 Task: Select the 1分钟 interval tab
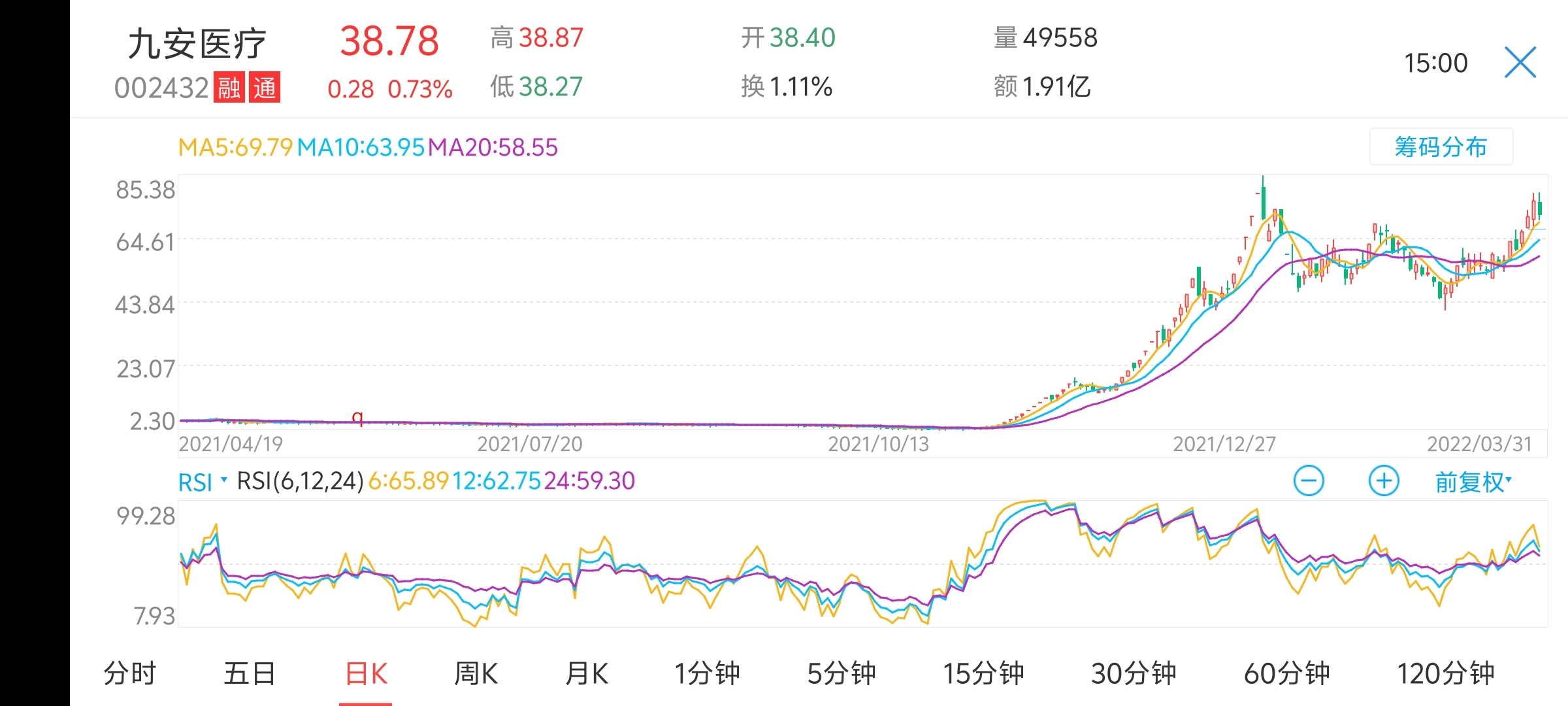pyautogui.click(x=707, y=673)
